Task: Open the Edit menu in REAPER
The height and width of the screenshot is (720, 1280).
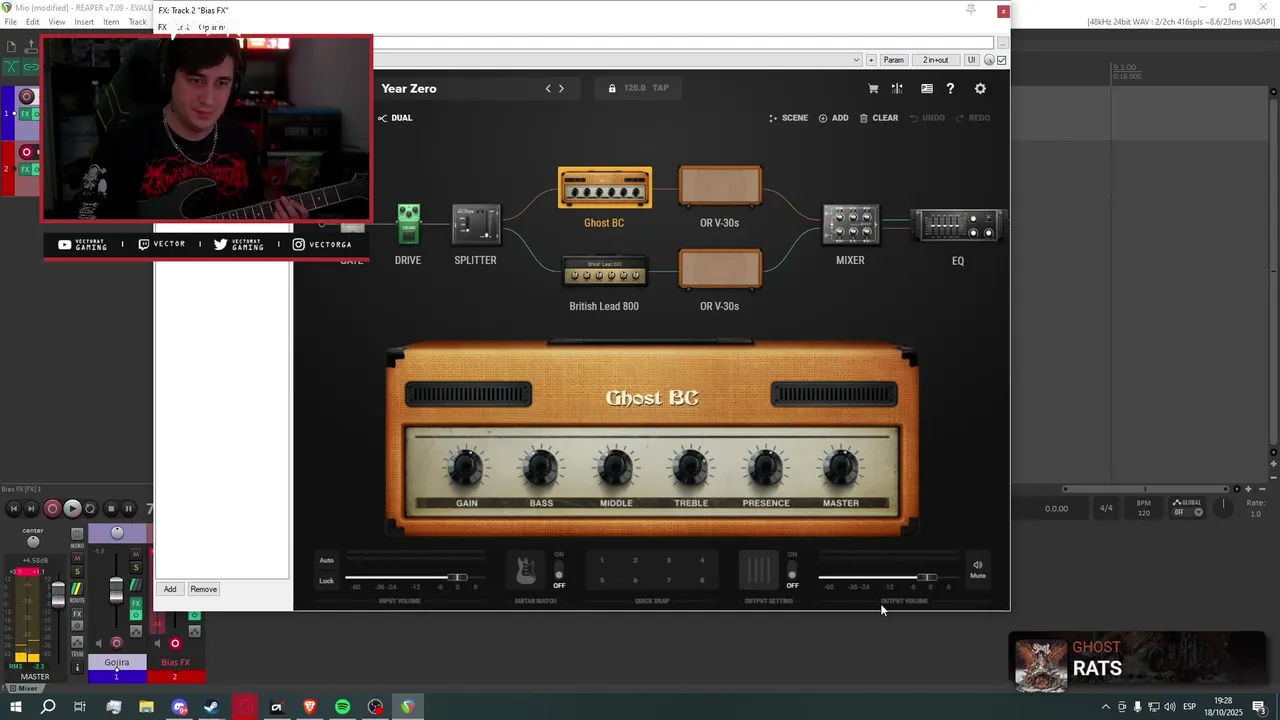Action: 33,22
